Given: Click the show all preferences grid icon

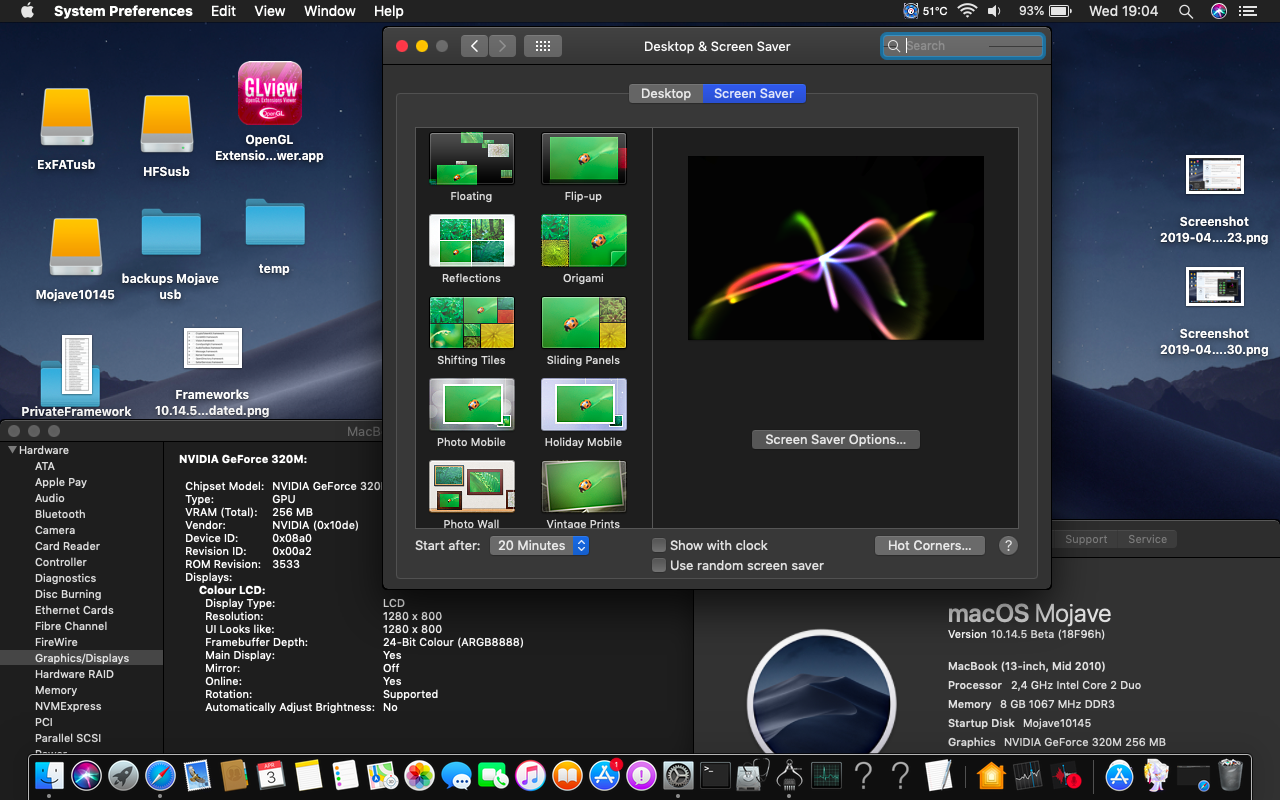Looking at the screenshot, I should point(542,46).
